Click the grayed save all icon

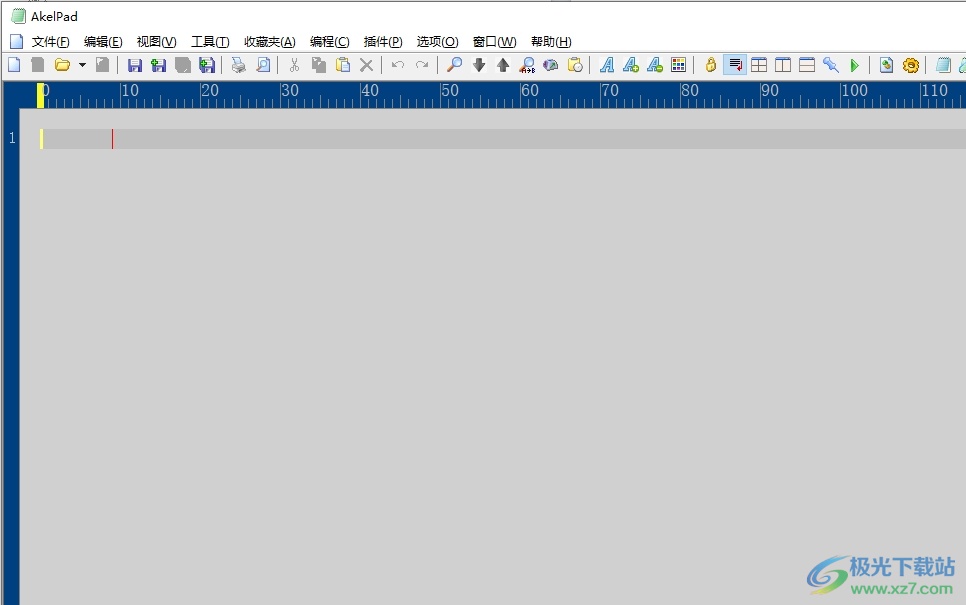(x=182, y=65)
